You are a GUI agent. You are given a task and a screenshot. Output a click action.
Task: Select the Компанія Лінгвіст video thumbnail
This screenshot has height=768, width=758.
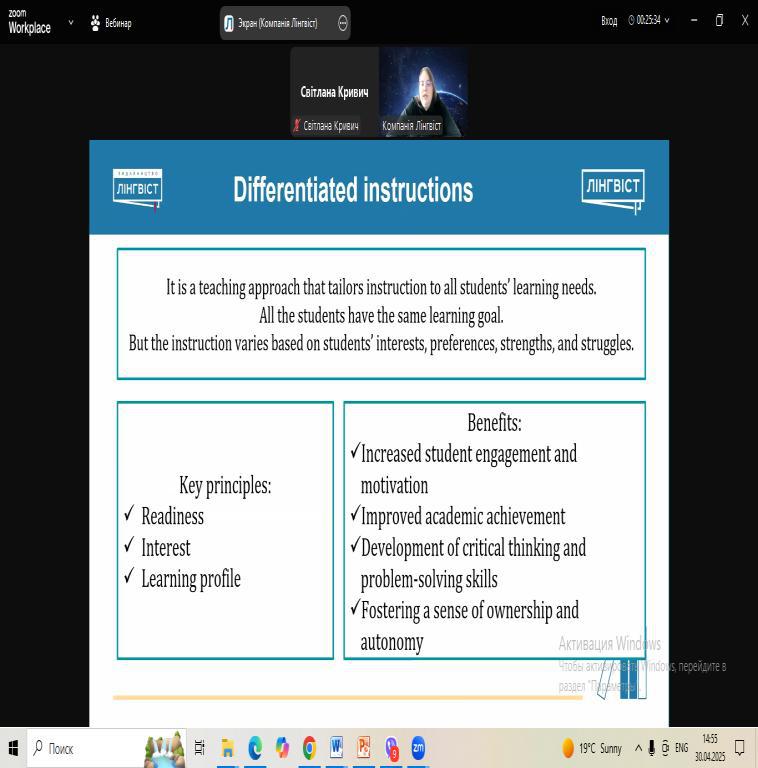(423, 92)
